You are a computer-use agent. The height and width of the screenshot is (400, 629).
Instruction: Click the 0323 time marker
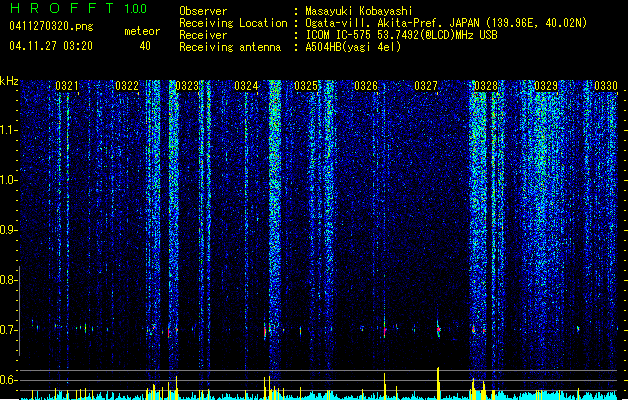coord(187,86)
